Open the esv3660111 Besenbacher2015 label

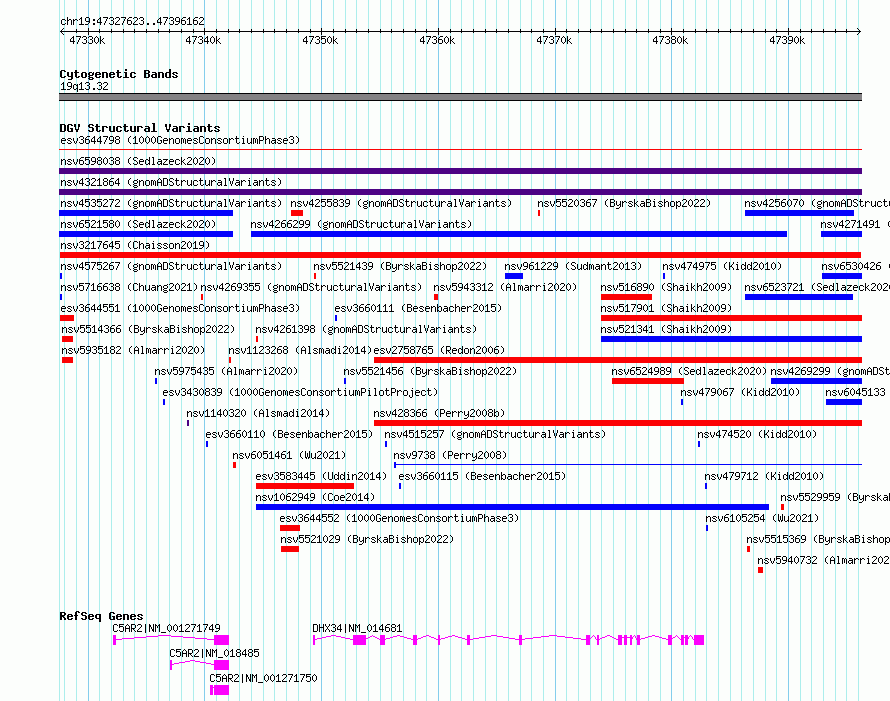(x=418, y=308)
